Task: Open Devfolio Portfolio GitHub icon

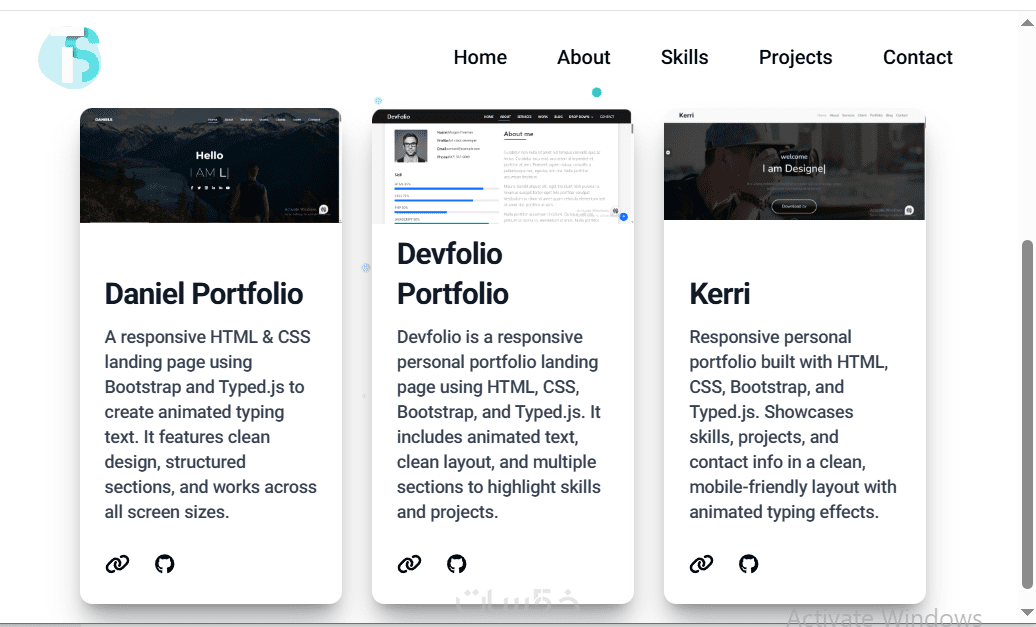Action: 457,564
